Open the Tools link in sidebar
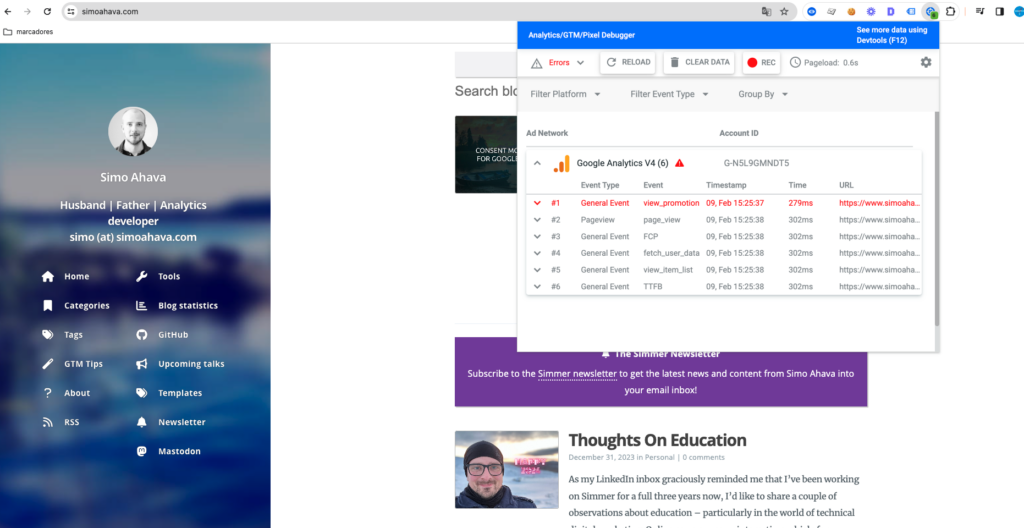Screen dimensions: 1024x528 (169, 276)
